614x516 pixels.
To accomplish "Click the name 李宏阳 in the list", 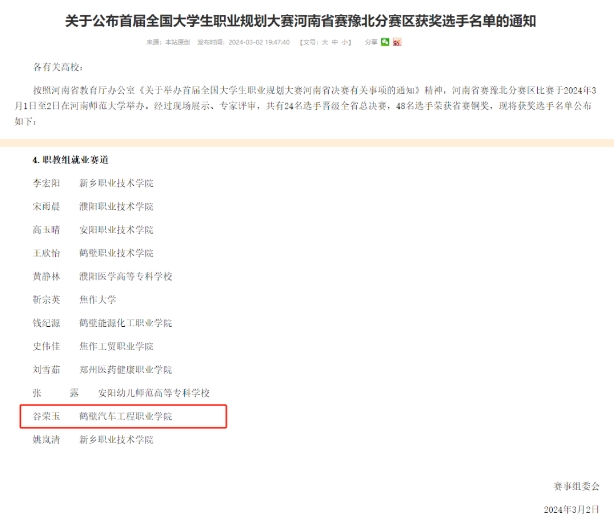I will (46, 183).
